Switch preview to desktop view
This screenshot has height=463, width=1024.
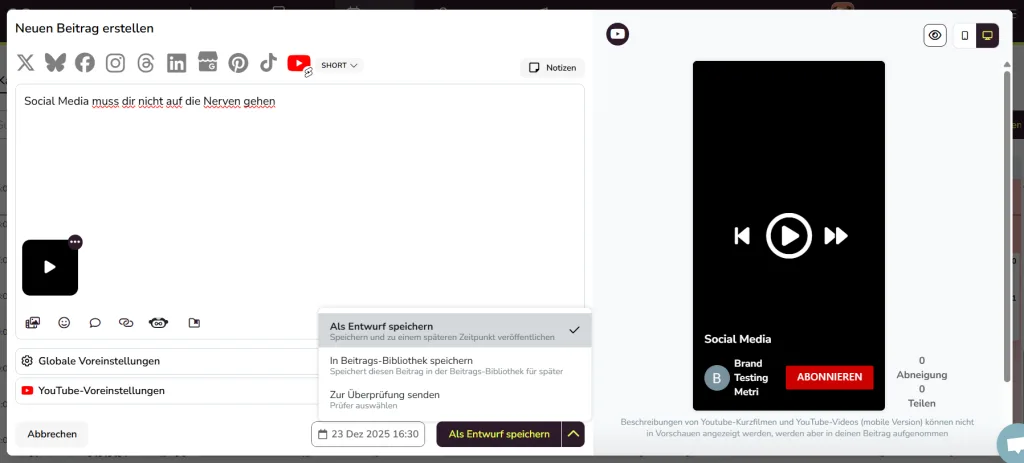point(987,35)
